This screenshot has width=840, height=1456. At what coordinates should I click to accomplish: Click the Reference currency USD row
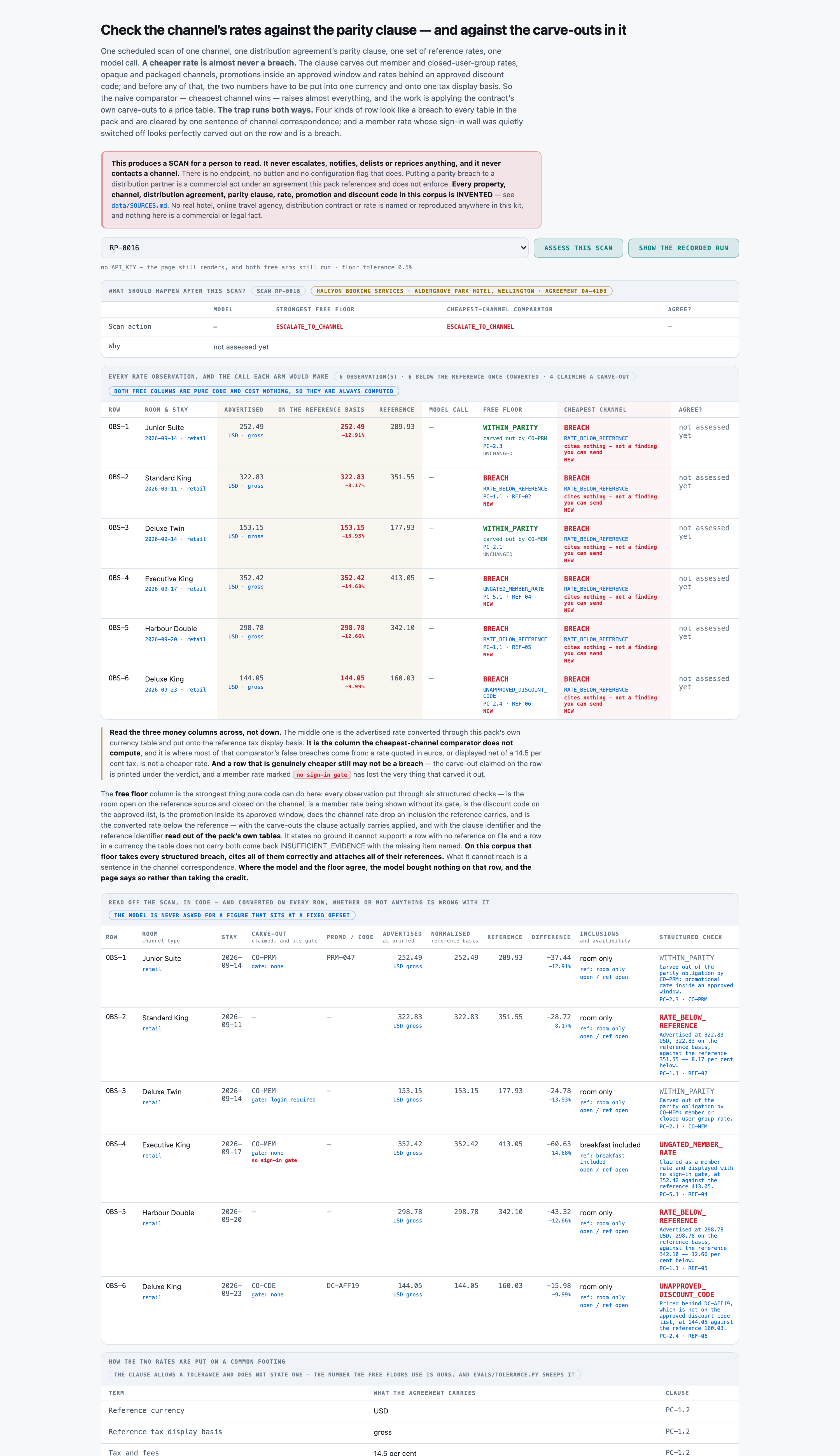pyautogui.click(x=419, y=1410)
